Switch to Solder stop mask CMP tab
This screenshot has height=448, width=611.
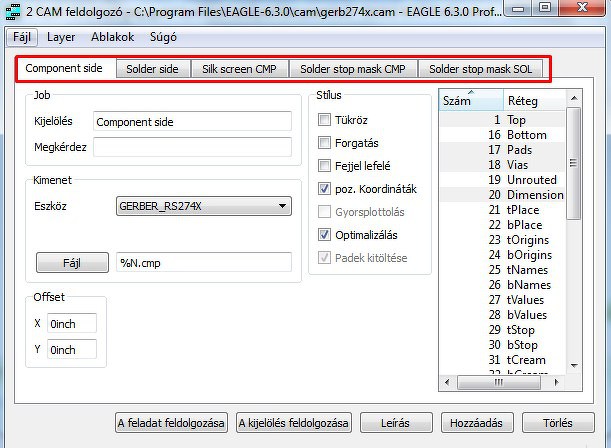click(353, 69)
